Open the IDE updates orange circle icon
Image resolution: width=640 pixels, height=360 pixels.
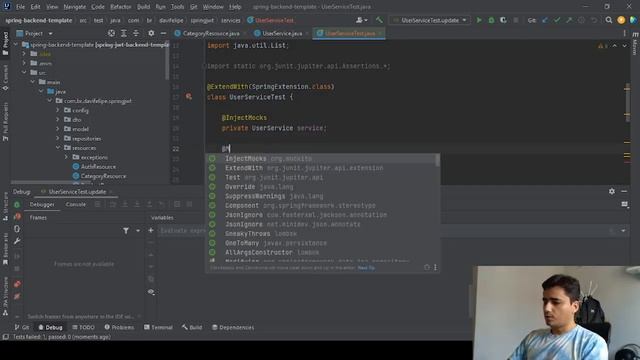(x=621, y=20)
